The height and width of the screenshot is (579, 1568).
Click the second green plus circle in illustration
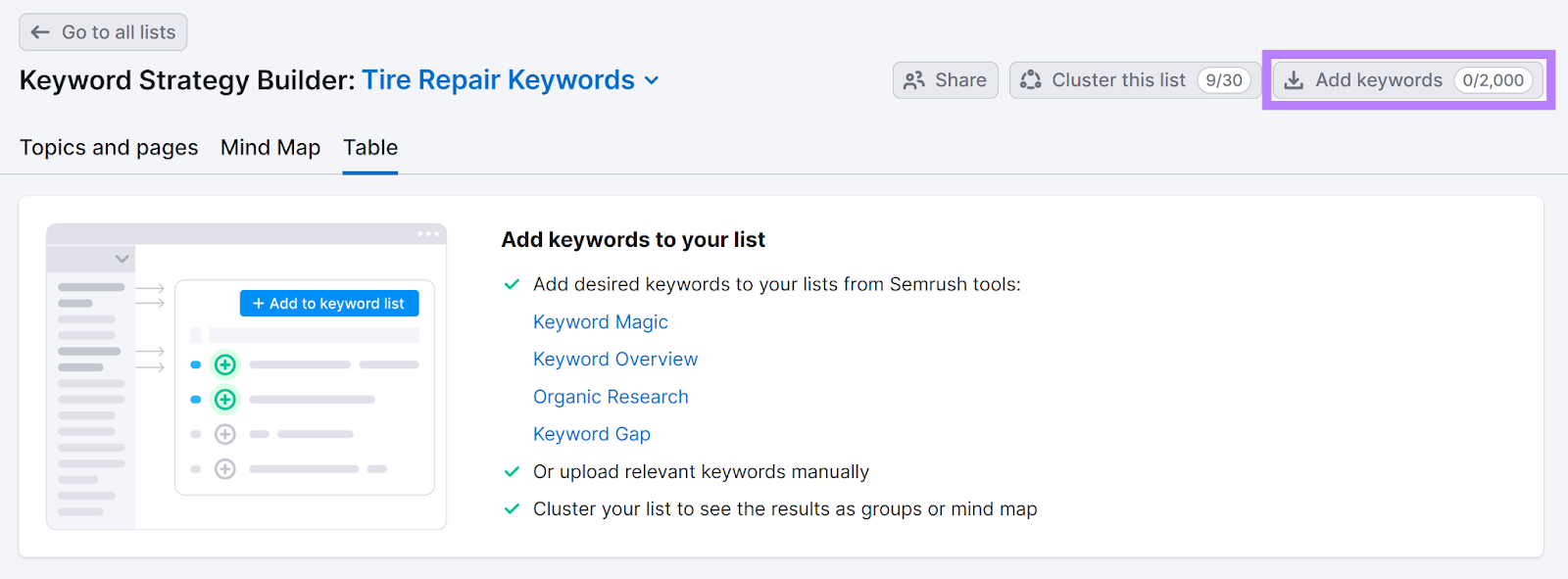click(x=225, y=400)
